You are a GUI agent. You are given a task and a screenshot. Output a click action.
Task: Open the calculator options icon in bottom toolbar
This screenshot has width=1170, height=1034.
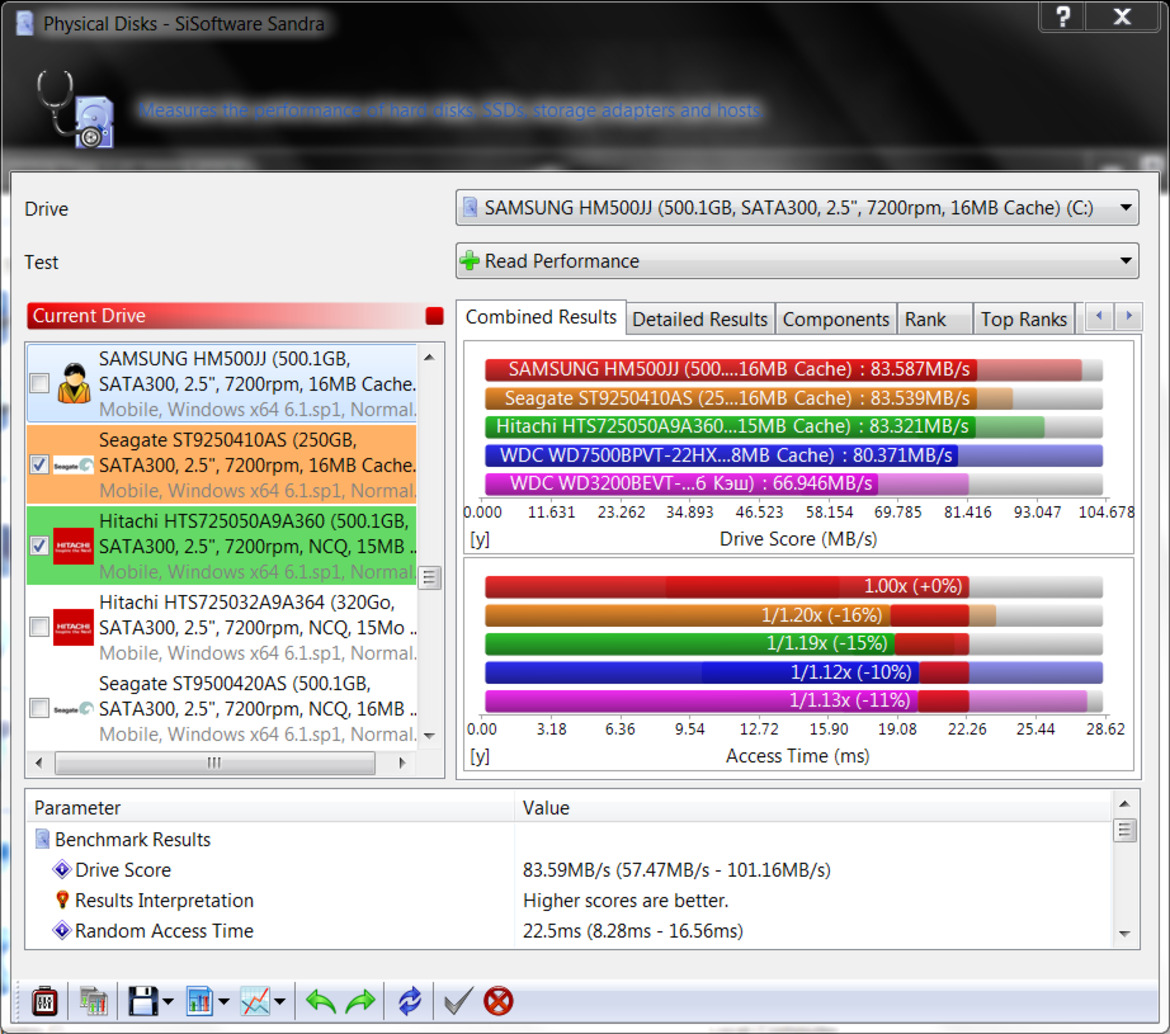[x=45, y=1001]
